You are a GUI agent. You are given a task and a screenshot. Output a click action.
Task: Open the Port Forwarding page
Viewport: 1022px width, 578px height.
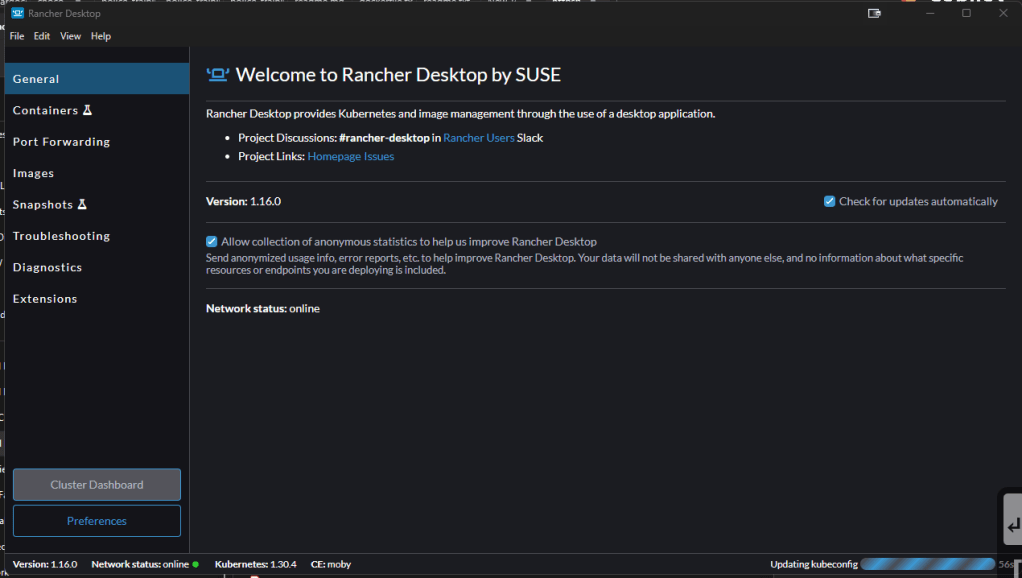click(97, 141)
